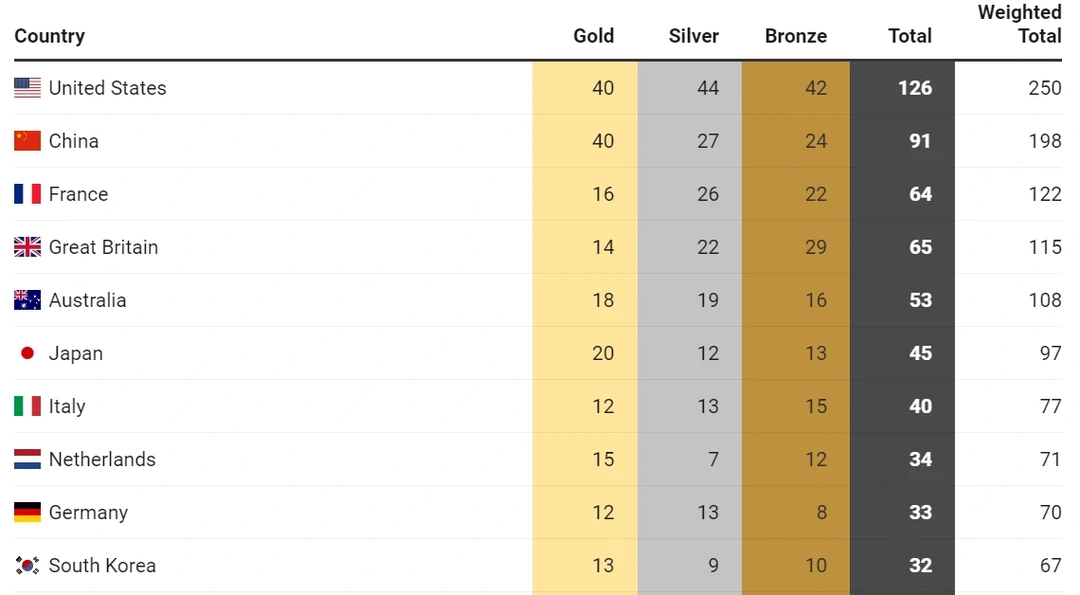Click the South Korea flag icon
The width and height of the screenshot is (1080, 595).
point(27,565)
